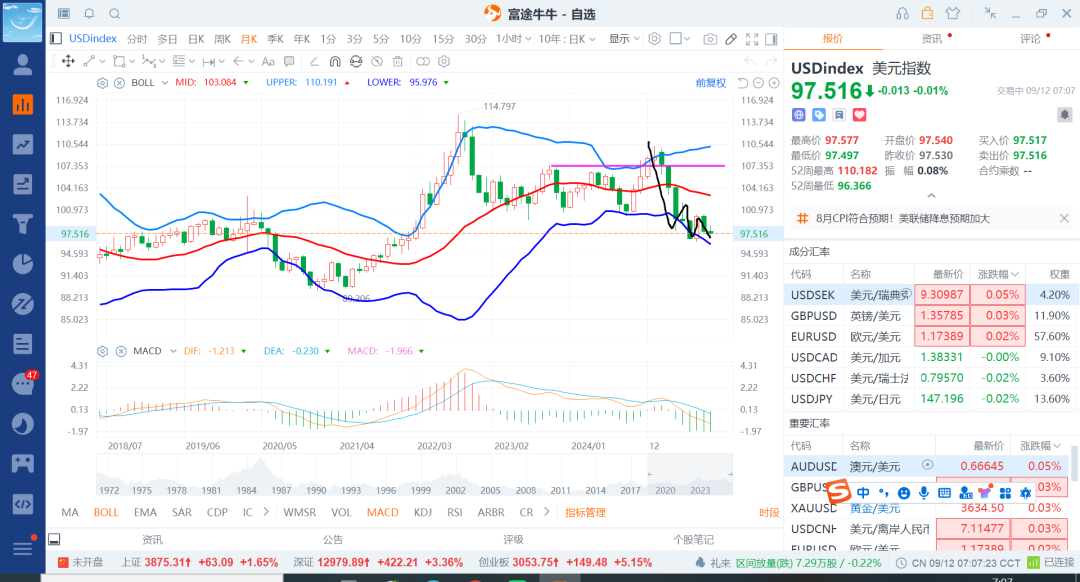This screenshot has height=582, width=1080.
Task: Click the historical range navigator timeline
Action: pyautogui.click(x=414, y=474)
